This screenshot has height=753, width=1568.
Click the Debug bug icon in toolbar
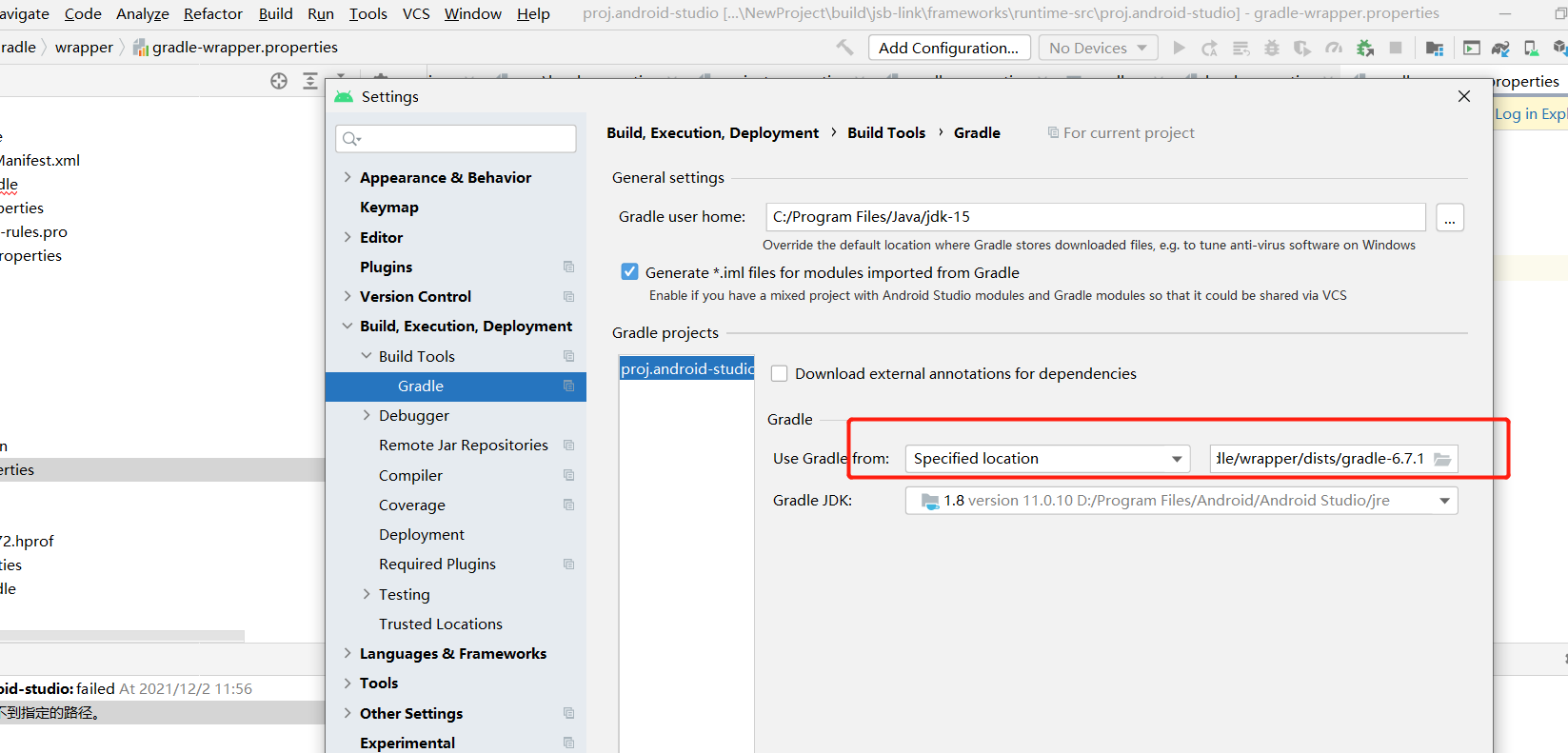point(1271,48)
